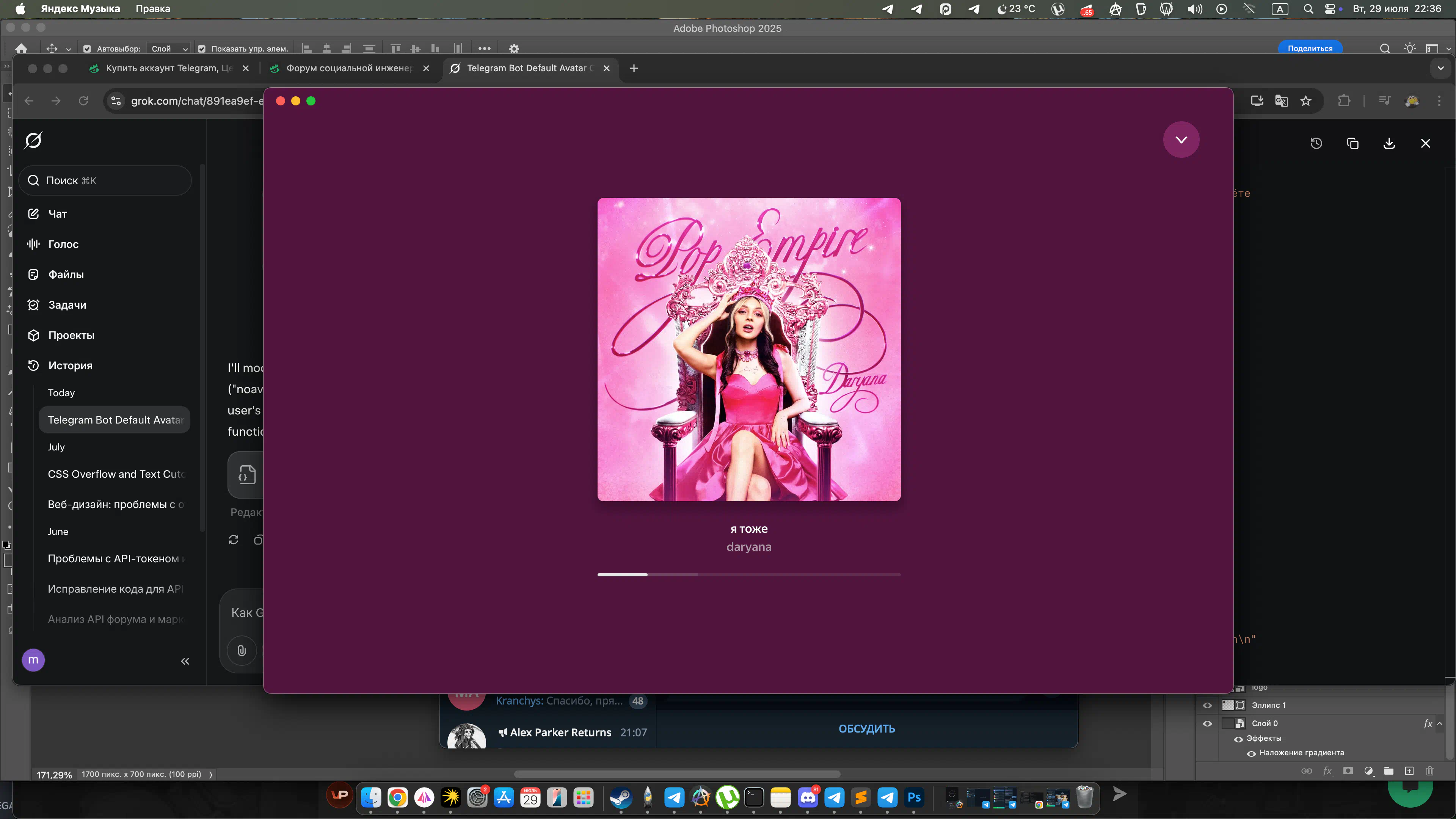
Task: Collapse the Grok sidebar with double chevron
Action: pos(185,661)
